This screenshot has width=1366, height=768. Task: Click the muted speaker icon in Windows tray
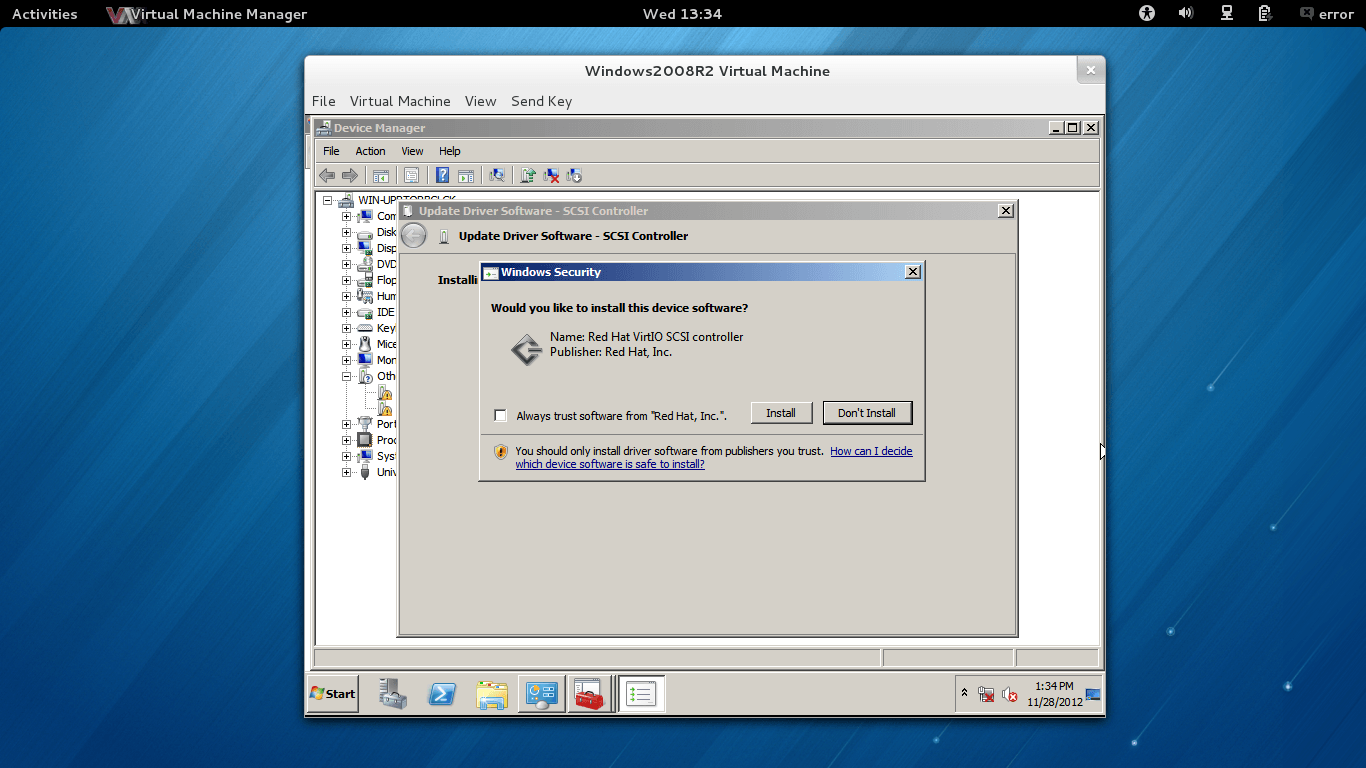tap(1010, 694)
